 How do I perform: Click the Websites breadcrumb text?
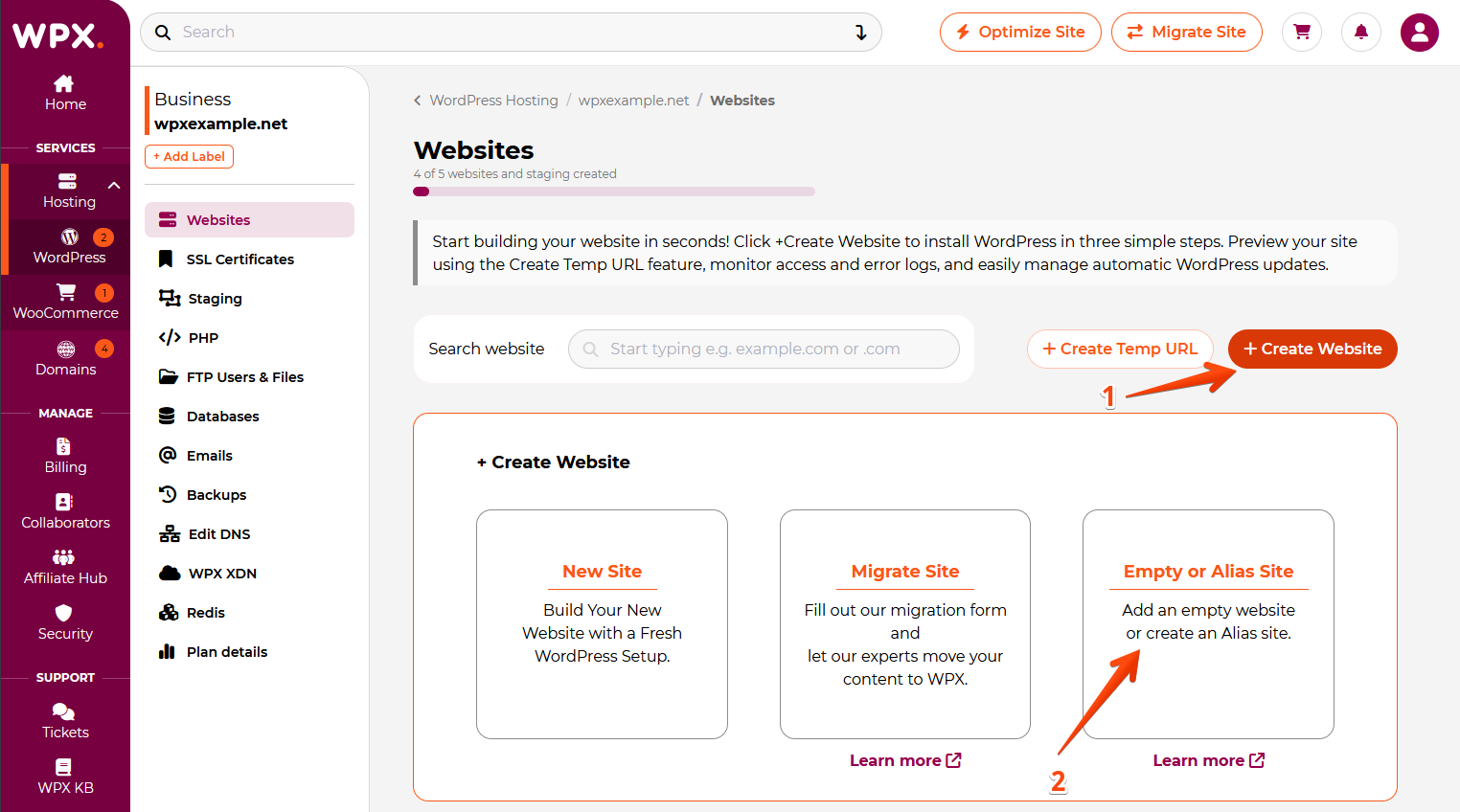pos(742,101)
